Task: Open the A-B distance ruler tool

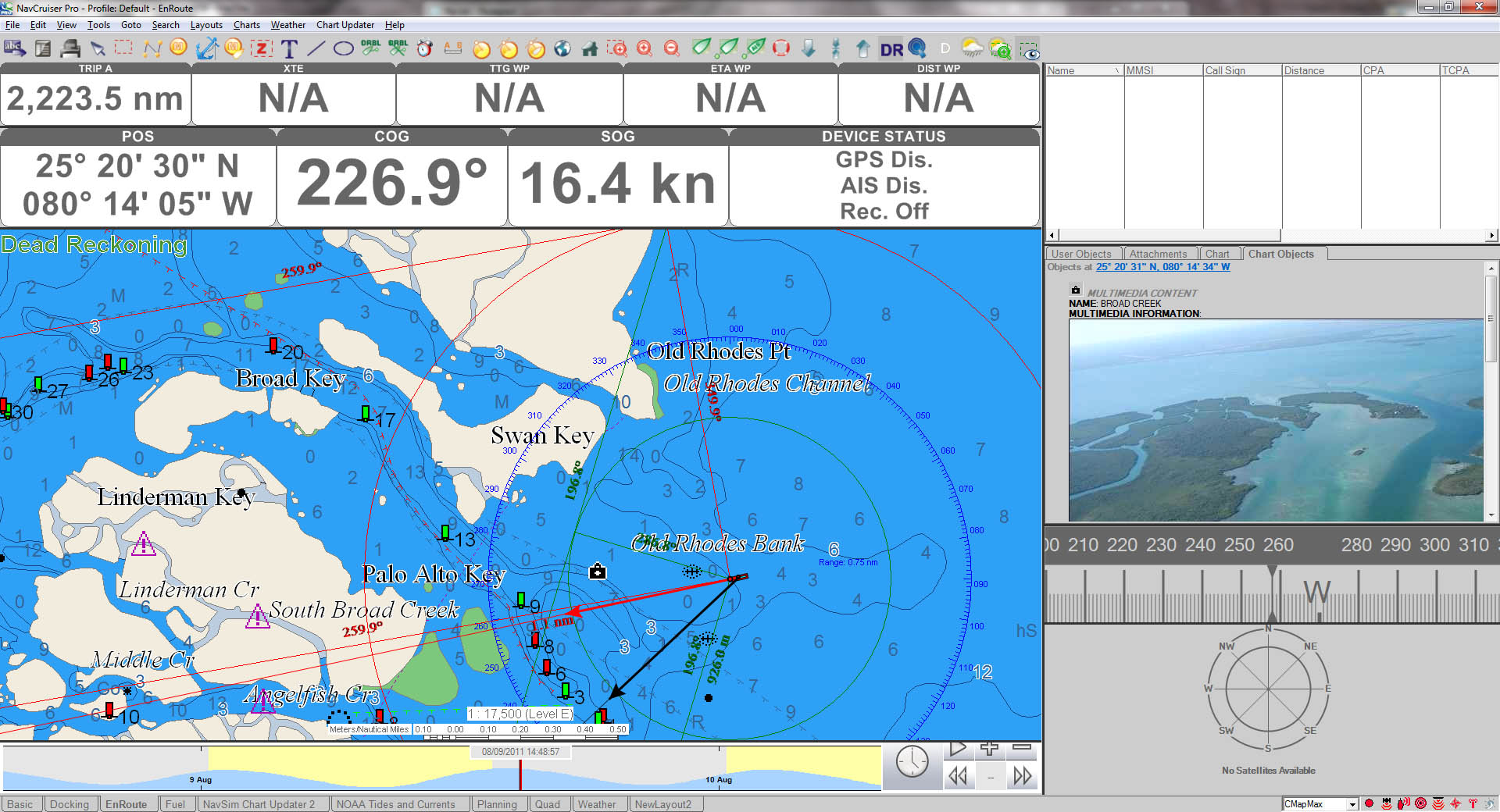Action: [453, 48]
